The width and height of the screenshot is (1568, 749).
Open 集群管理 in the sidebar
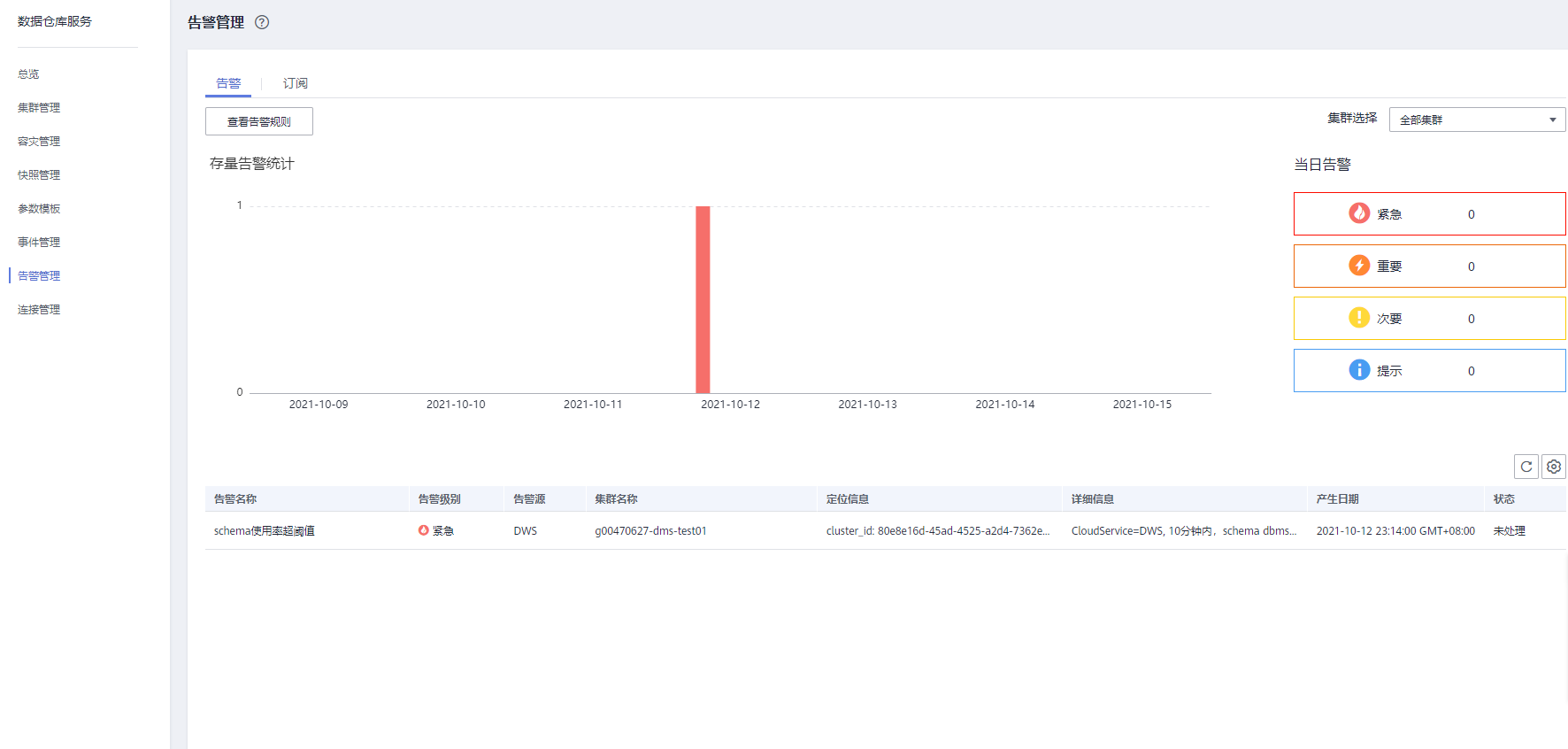click(x=39, y=108)
